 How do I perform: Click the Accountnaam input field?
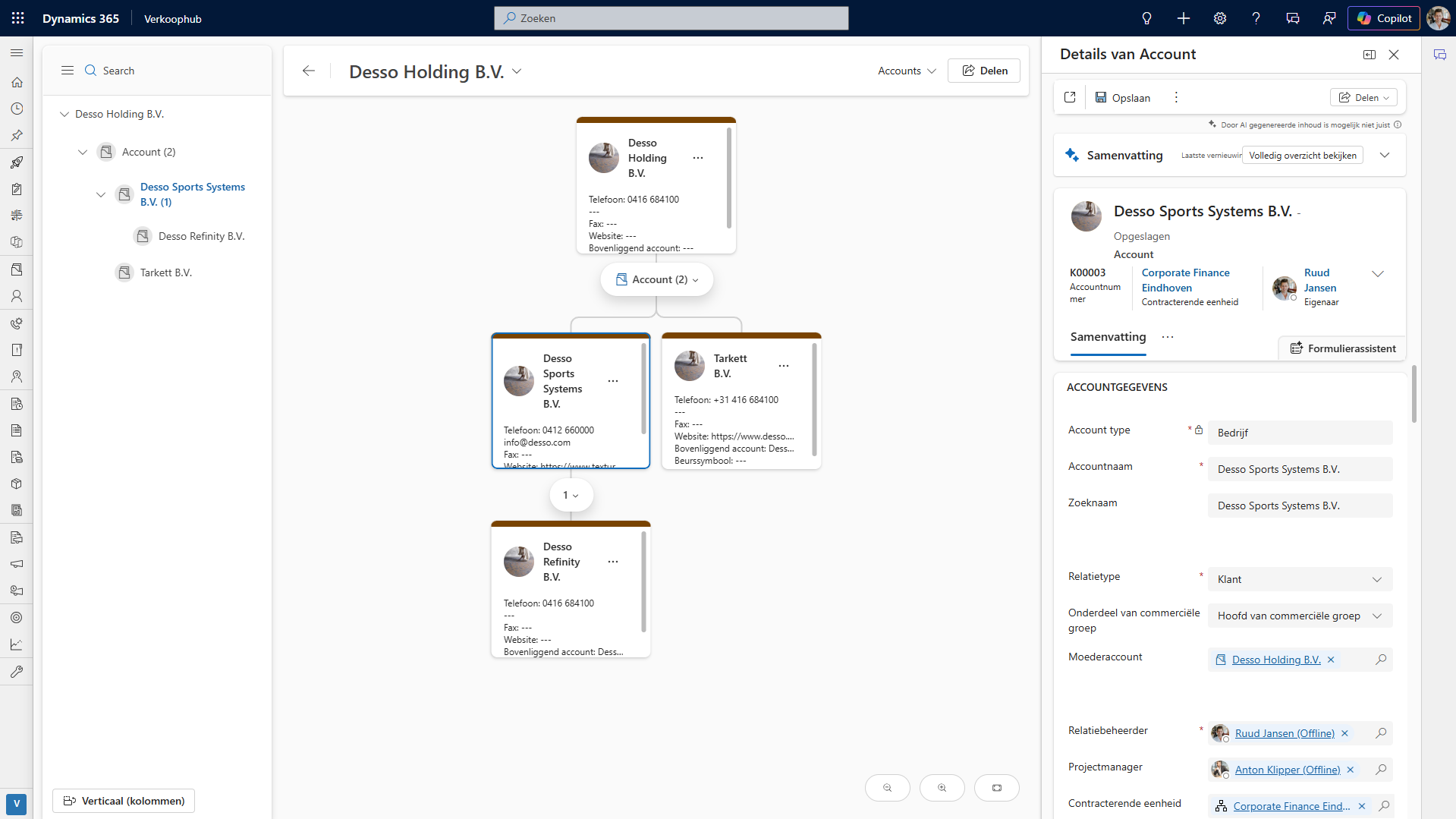tap(1299, 469)
